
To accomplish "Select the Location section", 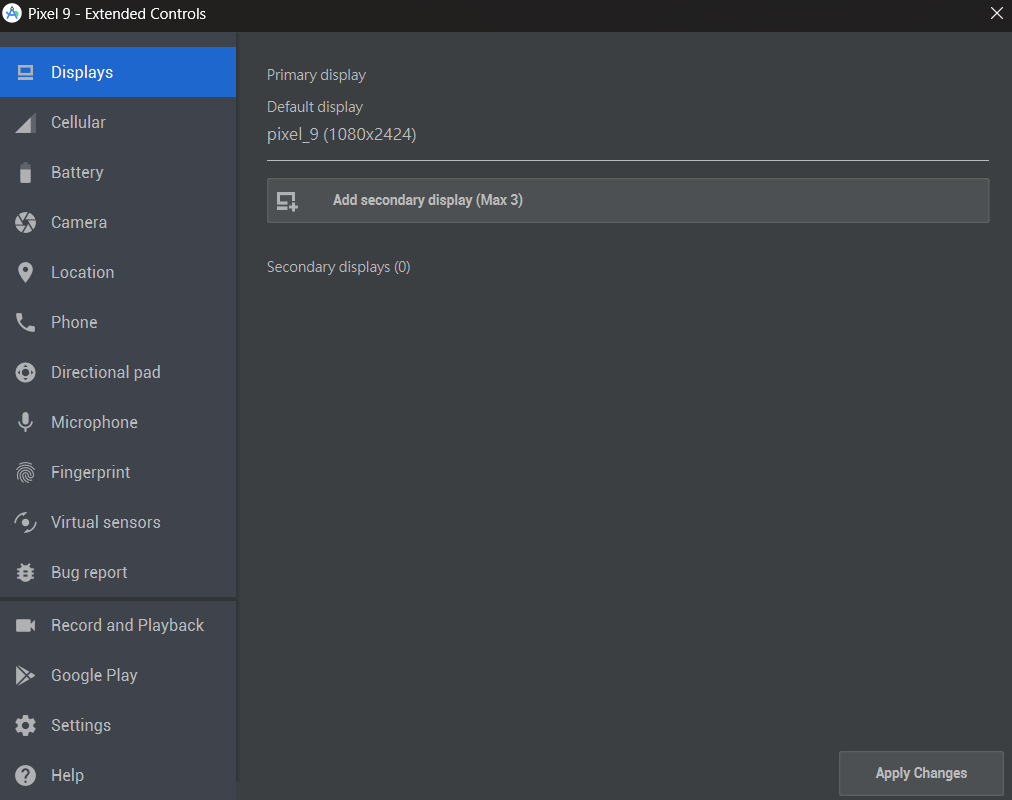I will coord(118,272).
